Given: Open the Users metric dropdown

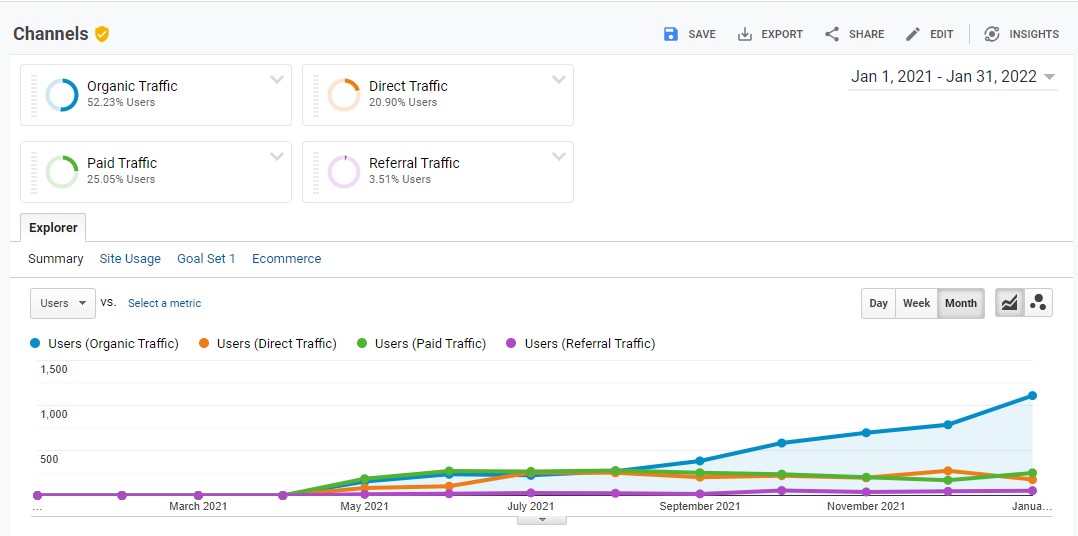Looking at the screenshot, I should (x=63, y=303).
